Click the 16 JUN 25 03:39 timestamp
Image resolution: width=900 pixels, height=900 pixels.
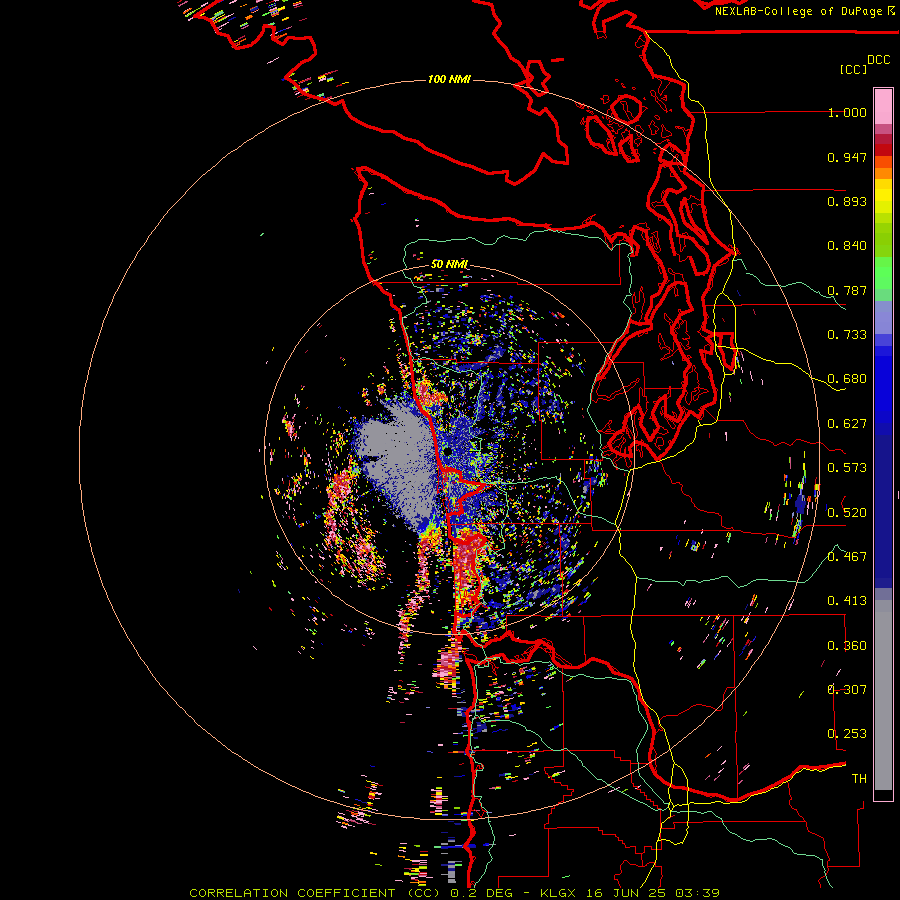(653, 893)
